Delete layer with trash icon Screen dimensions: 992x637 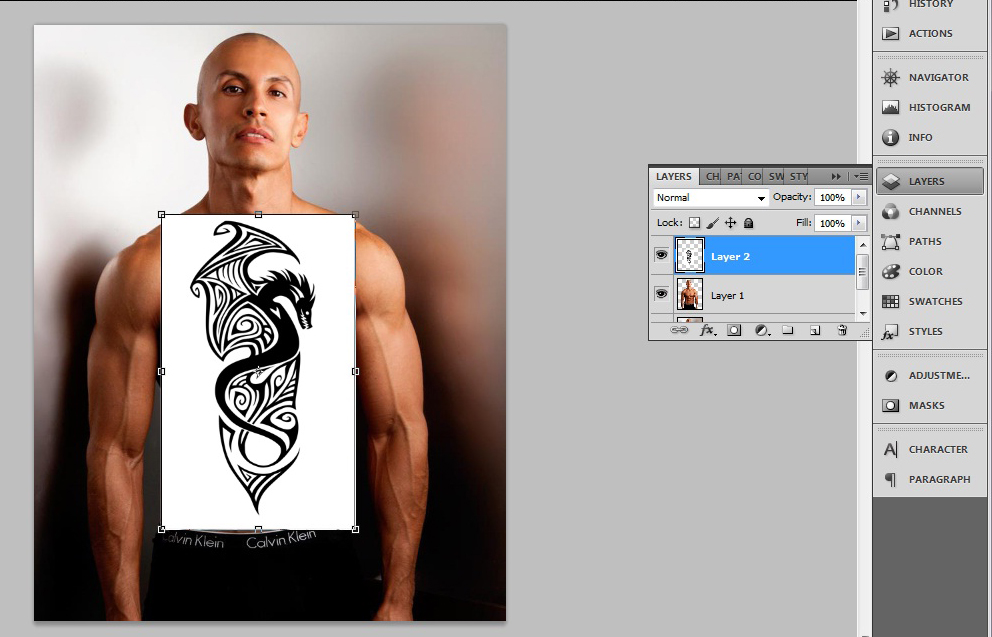coord(842,330)
